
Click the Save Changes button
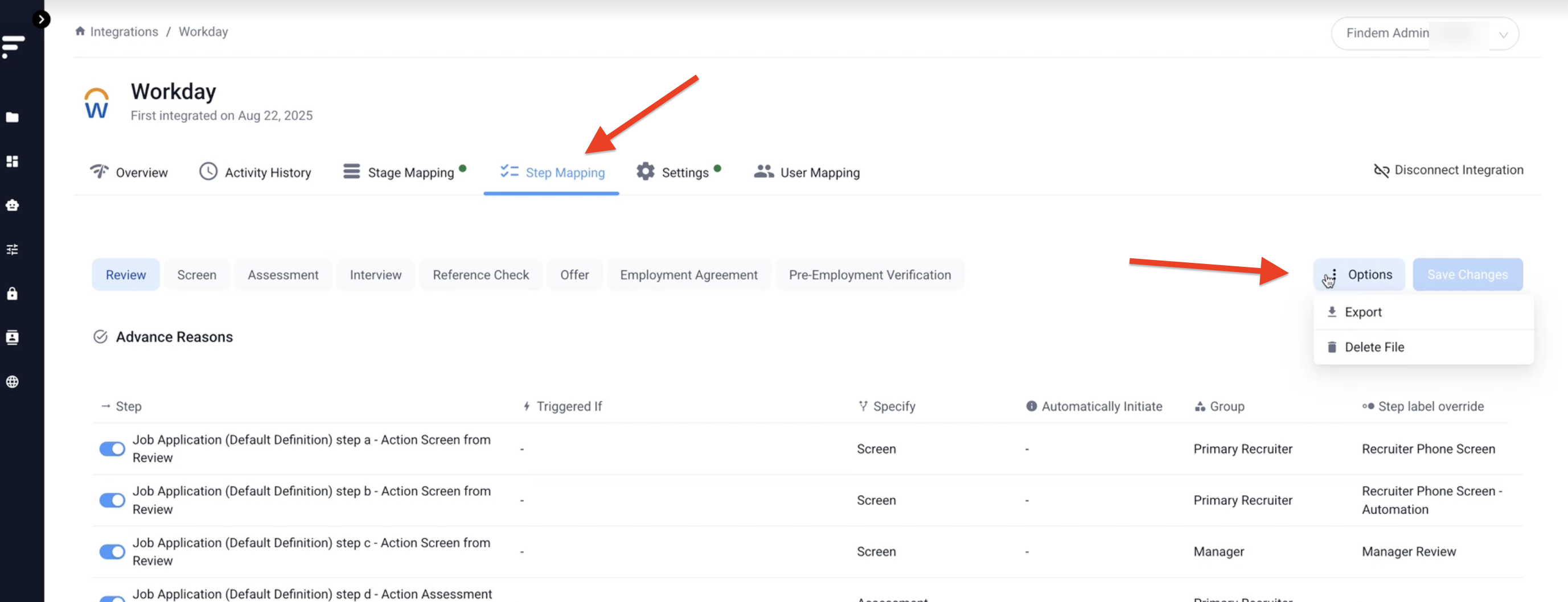point(1468,275)
